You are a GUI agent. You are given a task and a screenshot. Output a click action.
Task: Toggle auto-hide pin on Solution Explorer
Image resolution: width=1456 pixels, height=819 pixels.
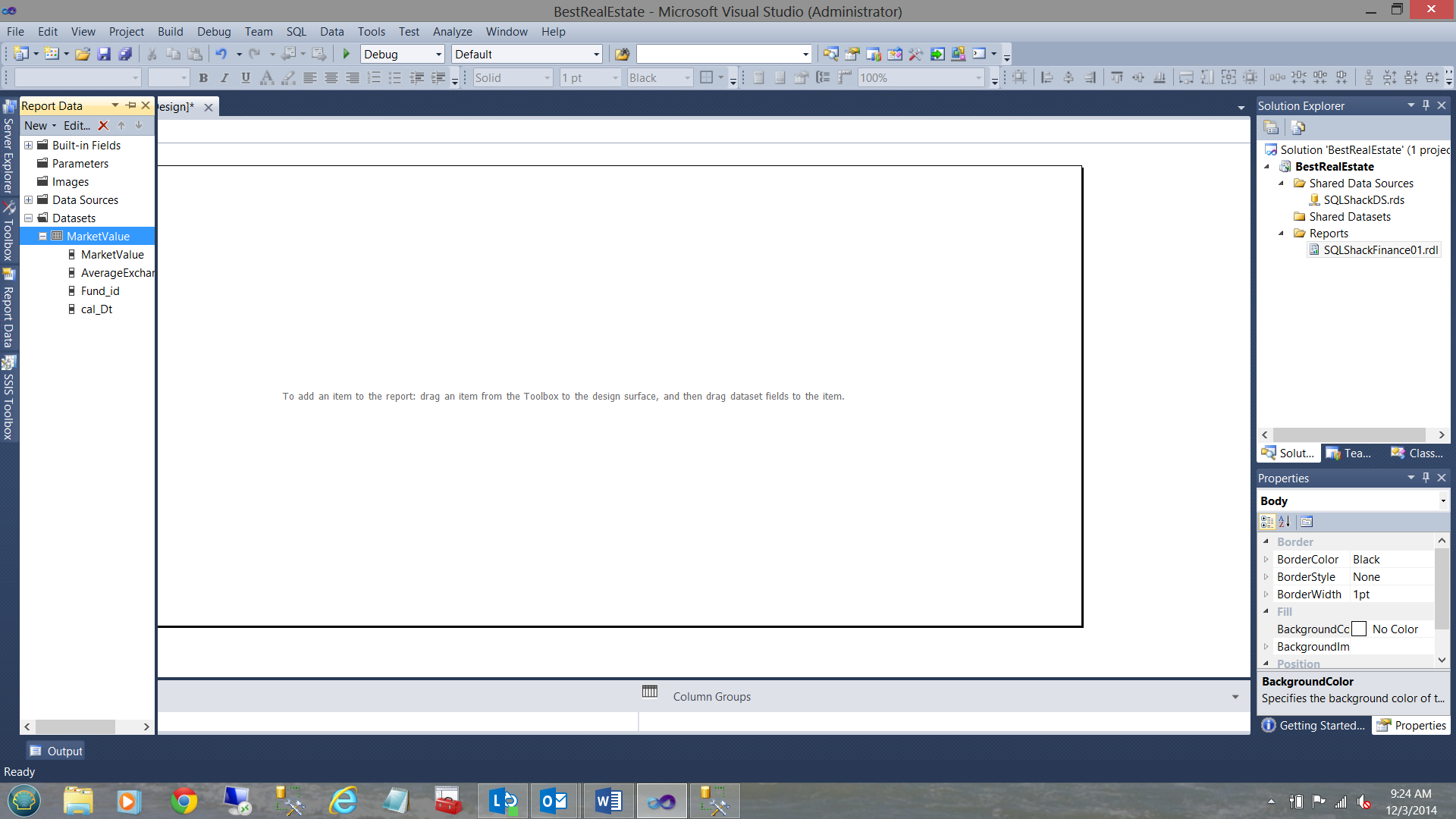click(x=1426, y=105)
